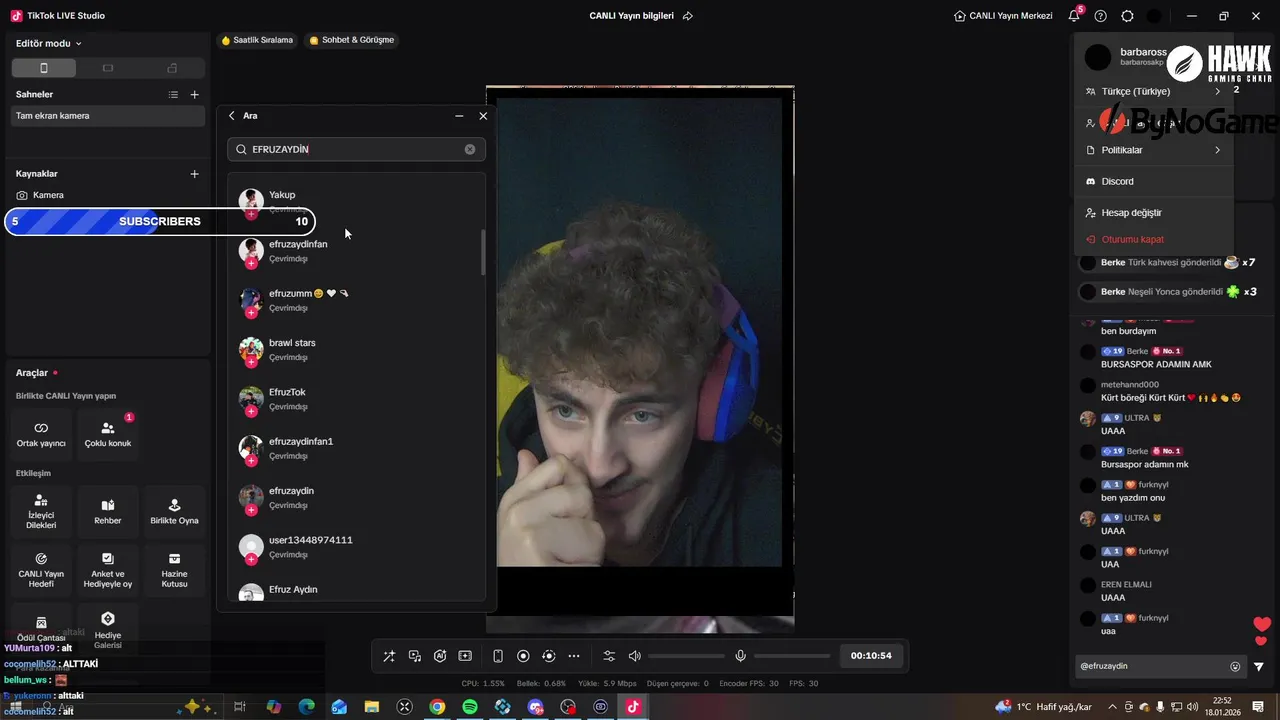1280x720 pixels.
Task: Add a new scene in Sahneler
Action: click(195, 95)
